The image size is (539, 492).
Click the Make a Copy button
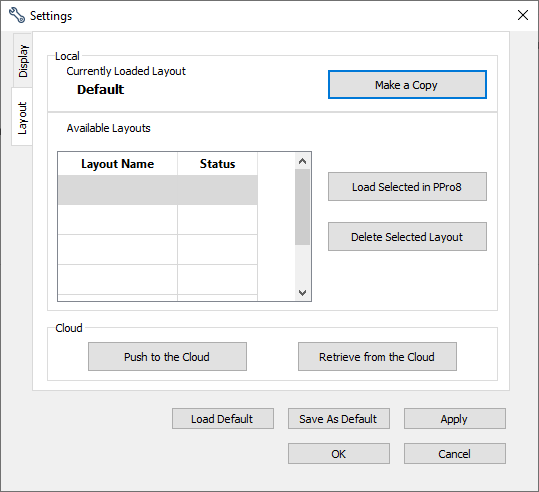point(407,85)
